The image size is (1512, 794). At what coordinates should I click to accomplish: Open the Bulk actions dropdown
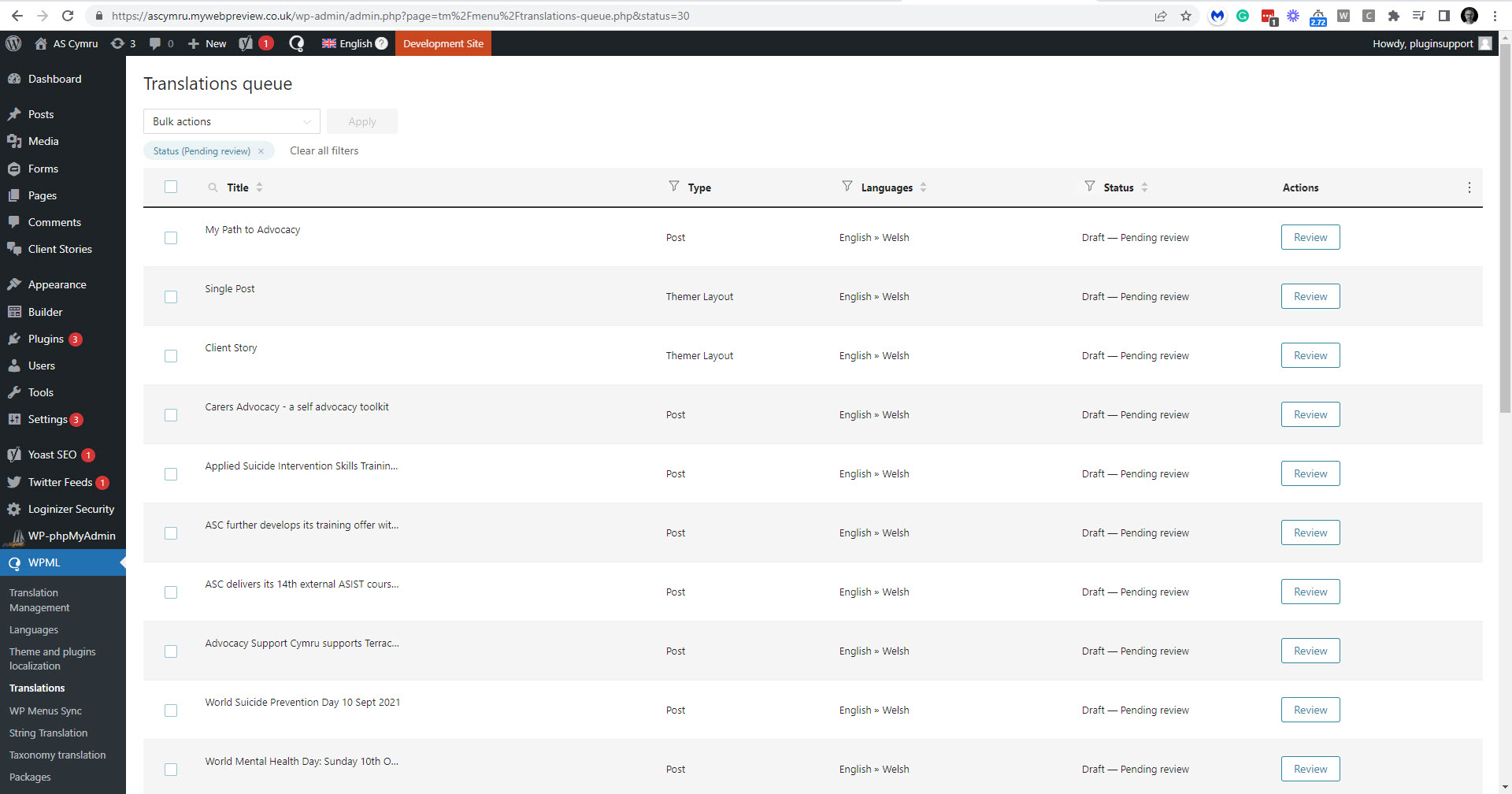tap(232, 121)
